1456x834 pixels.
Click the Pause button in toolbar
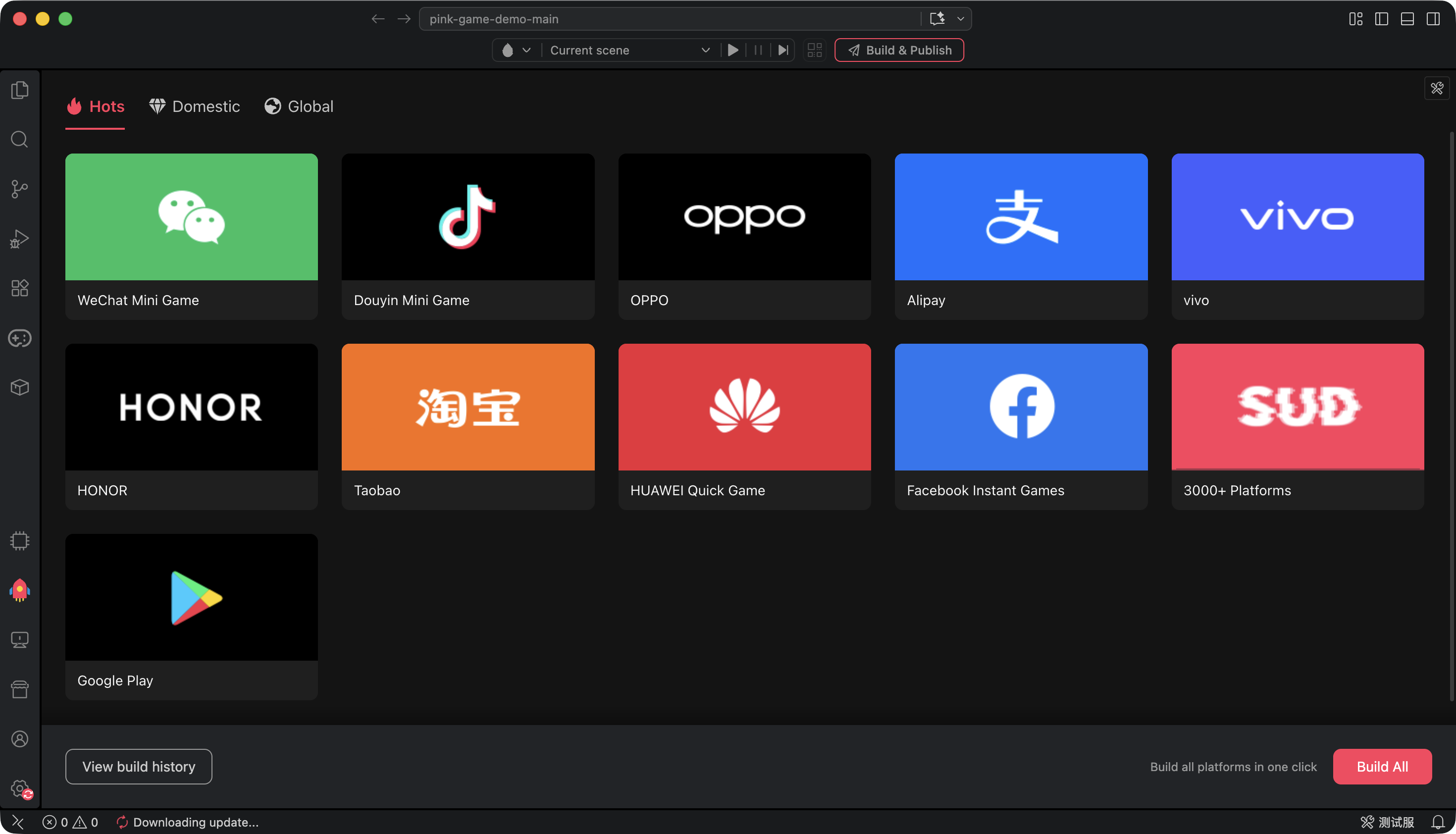coord(758,50)
